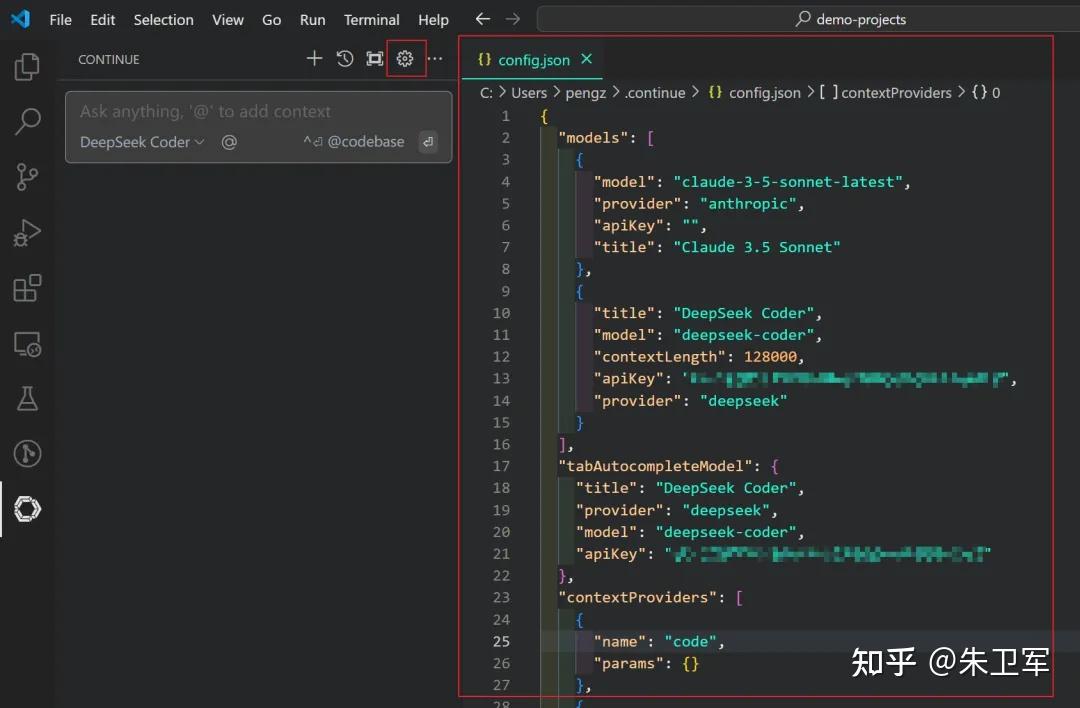Open the Testing beaker icon
The width and height of the screenshot is (1080, 708).
(x=27, y=398)
